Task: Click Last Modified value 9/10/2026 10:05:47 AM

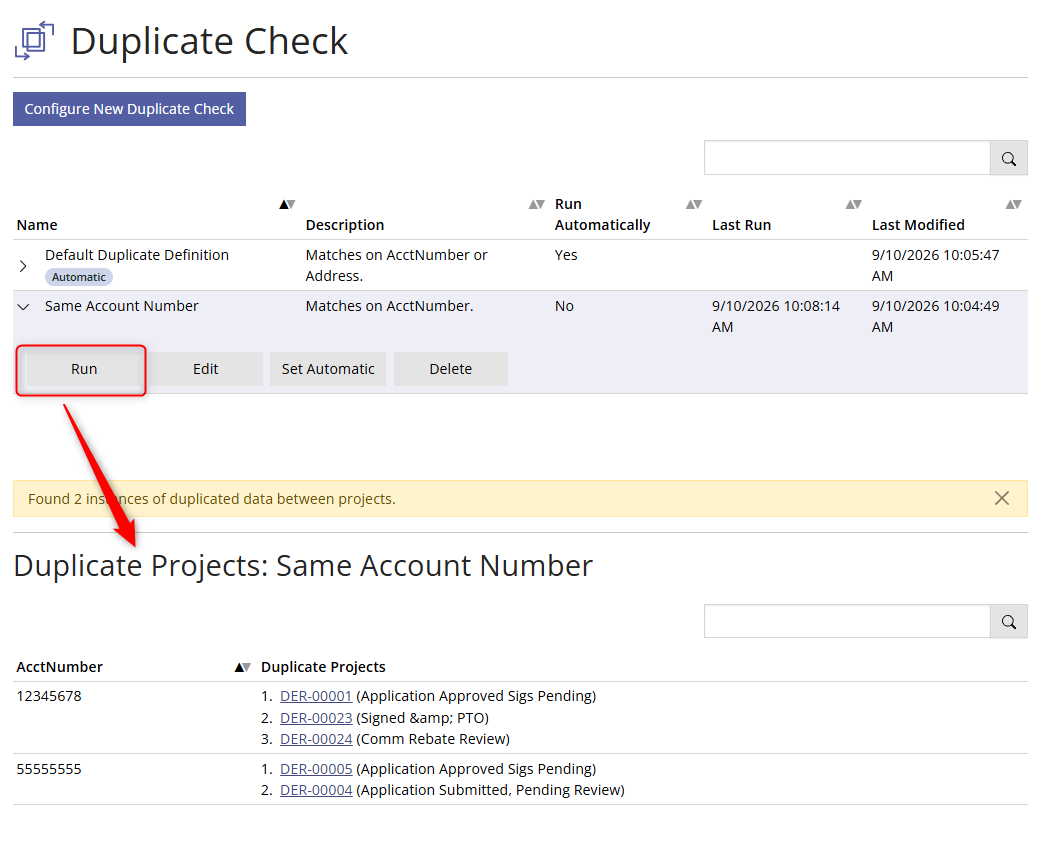Action: click(935, 265)
